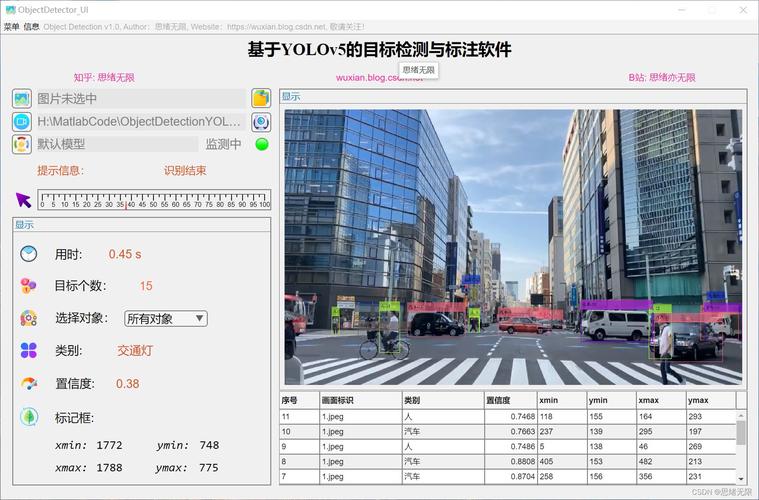759x500 pixels.
Task: Click the gauge icon beside 置信度
Action: [29, 384]
